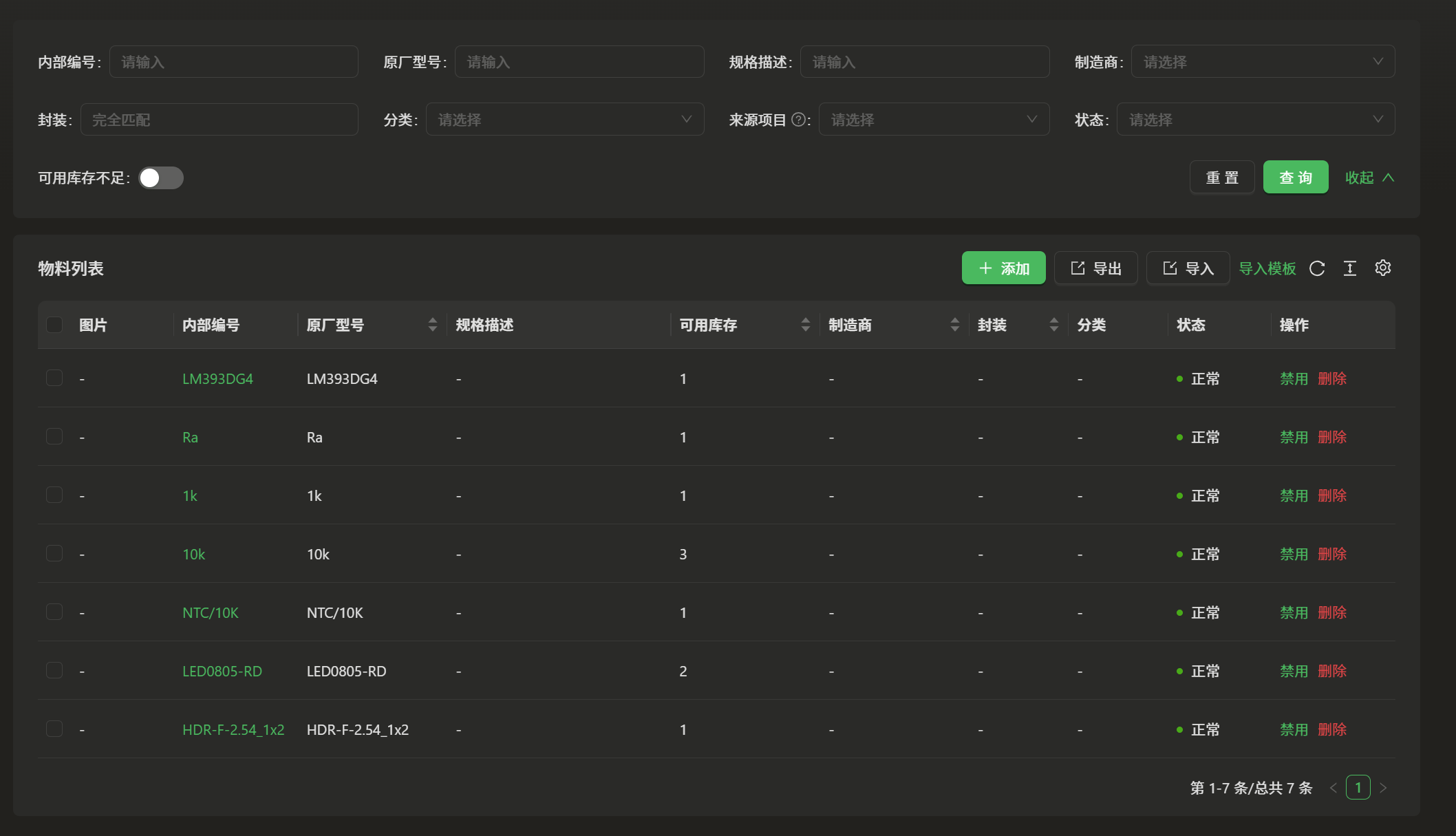Toggle the 可用库存不足 switch on
The image size is (1456, 836).
(160, 178)
